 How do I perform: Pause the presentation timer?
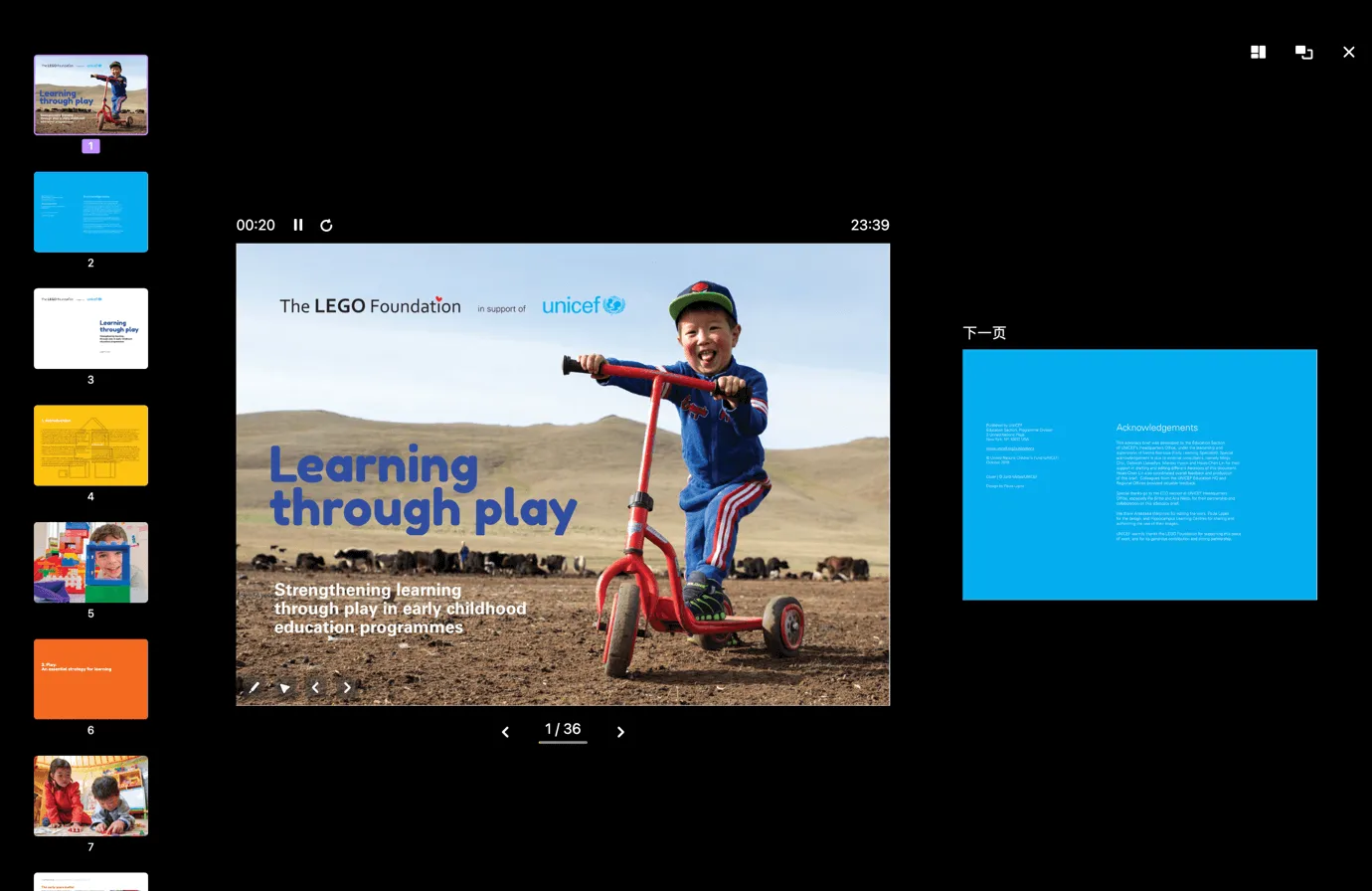click(298, 225)
